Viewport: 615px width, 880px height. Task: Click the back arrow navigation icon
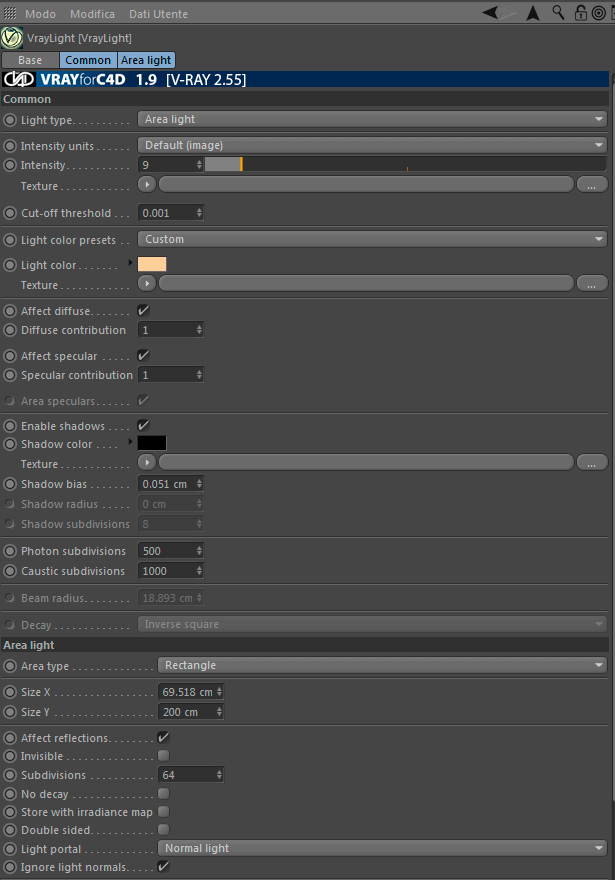point(490,12)
